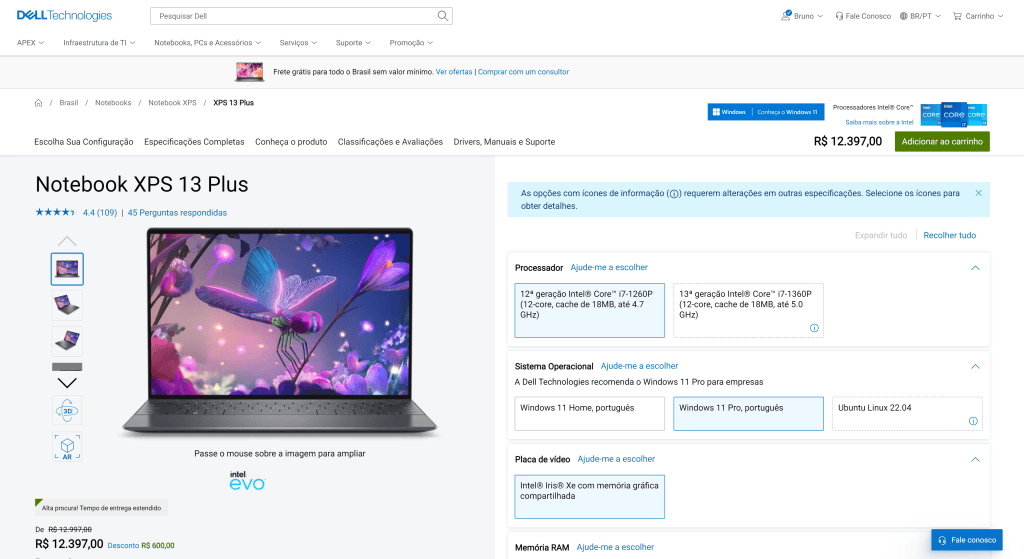Open Notebooks, PCs e Acessórios dropdown

tap(208, 42)
